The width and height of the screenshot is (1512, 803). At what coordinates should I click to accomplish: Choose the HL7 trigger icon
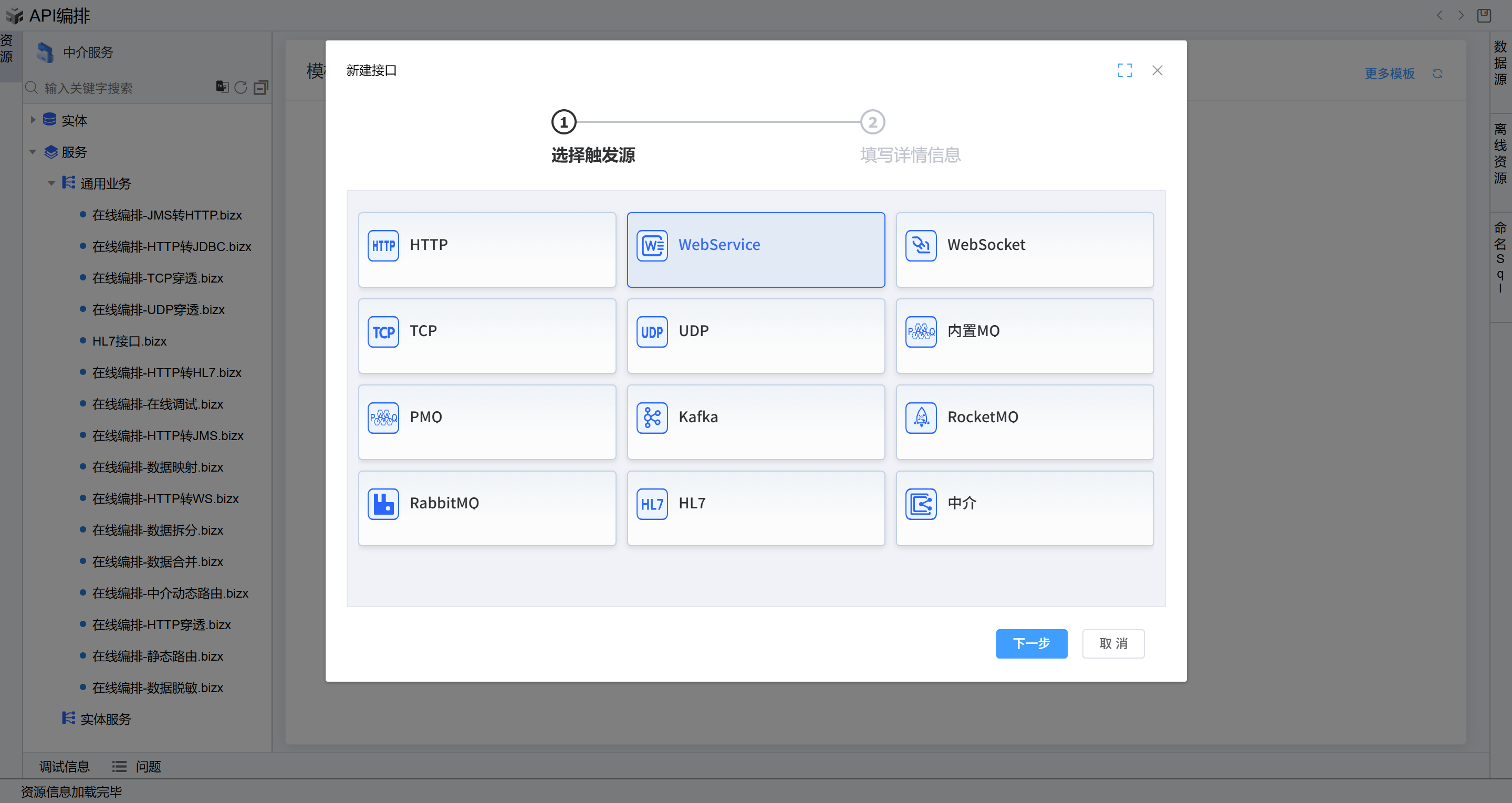tap(652, 504)
